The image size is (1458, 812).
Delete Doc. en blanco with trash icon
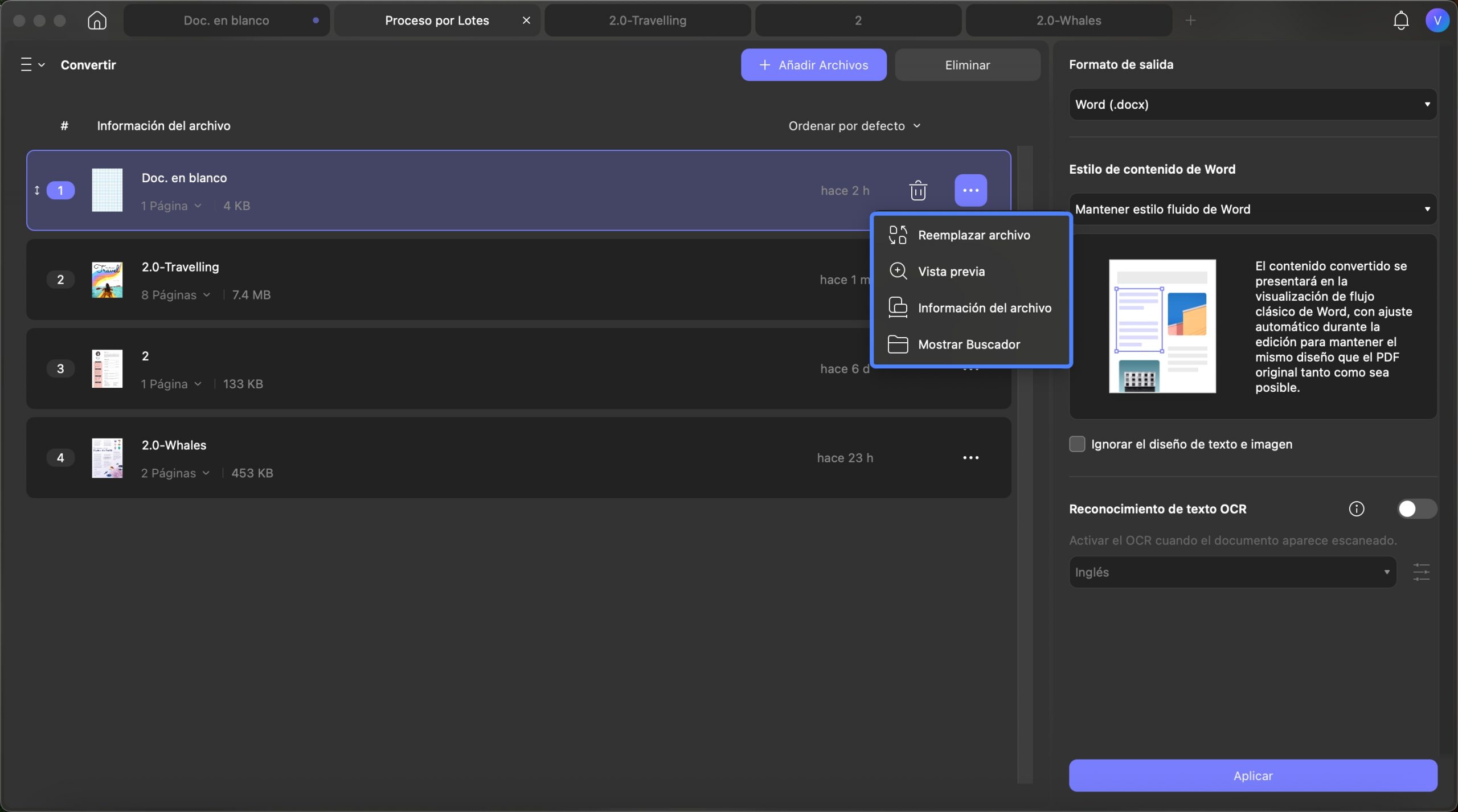918,190
